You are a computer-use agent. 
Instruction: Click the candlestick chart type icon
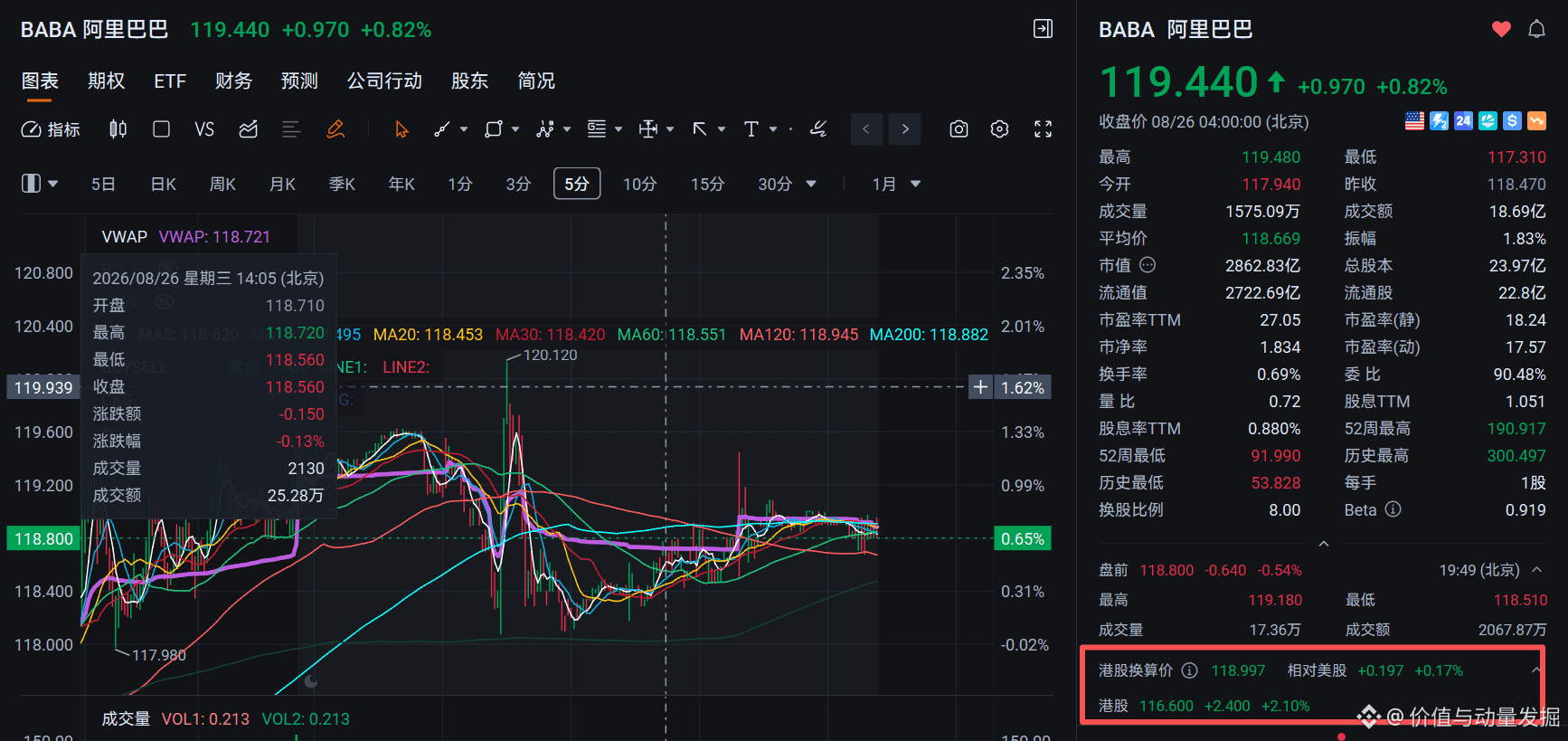click(118, 129)
